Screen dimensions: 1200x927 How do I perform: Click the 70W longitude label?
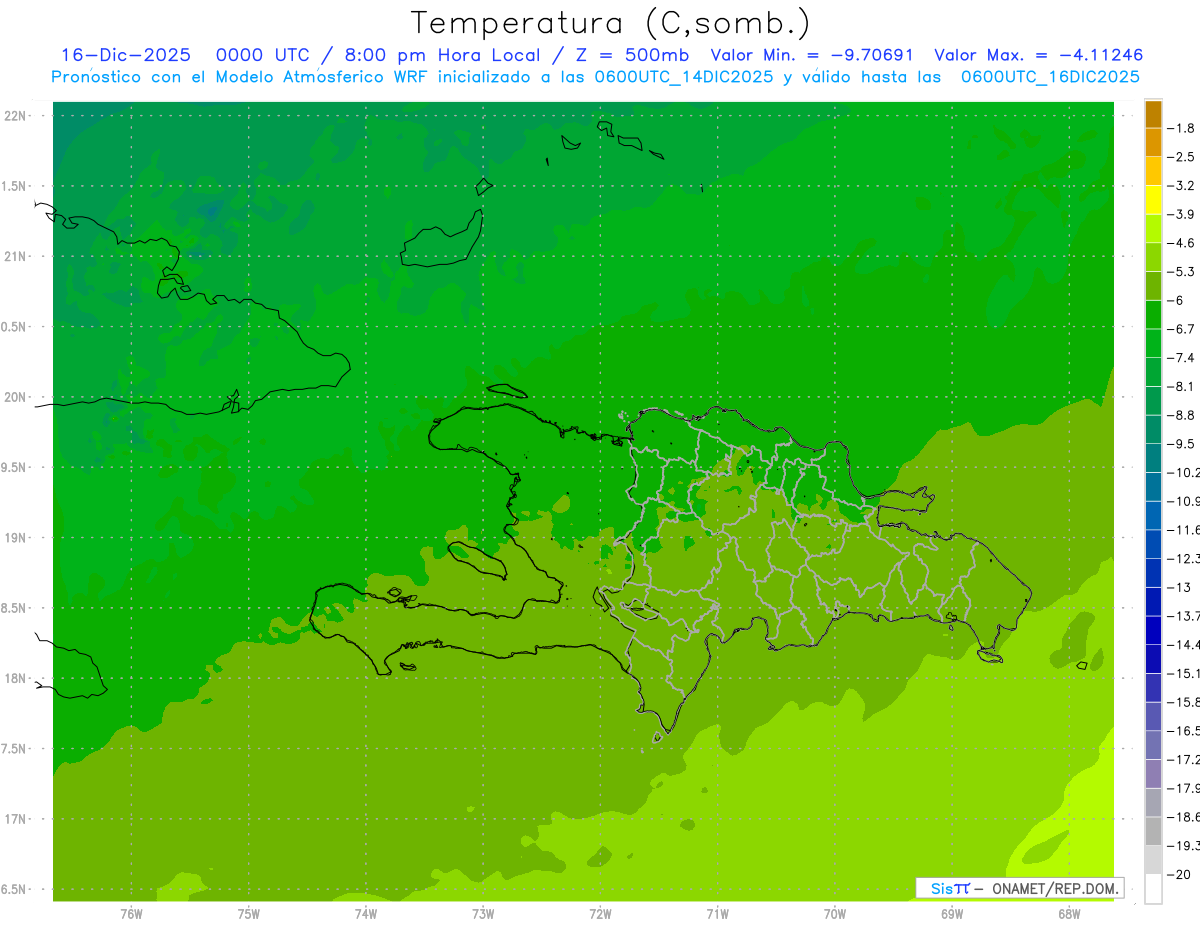(835, 913)
